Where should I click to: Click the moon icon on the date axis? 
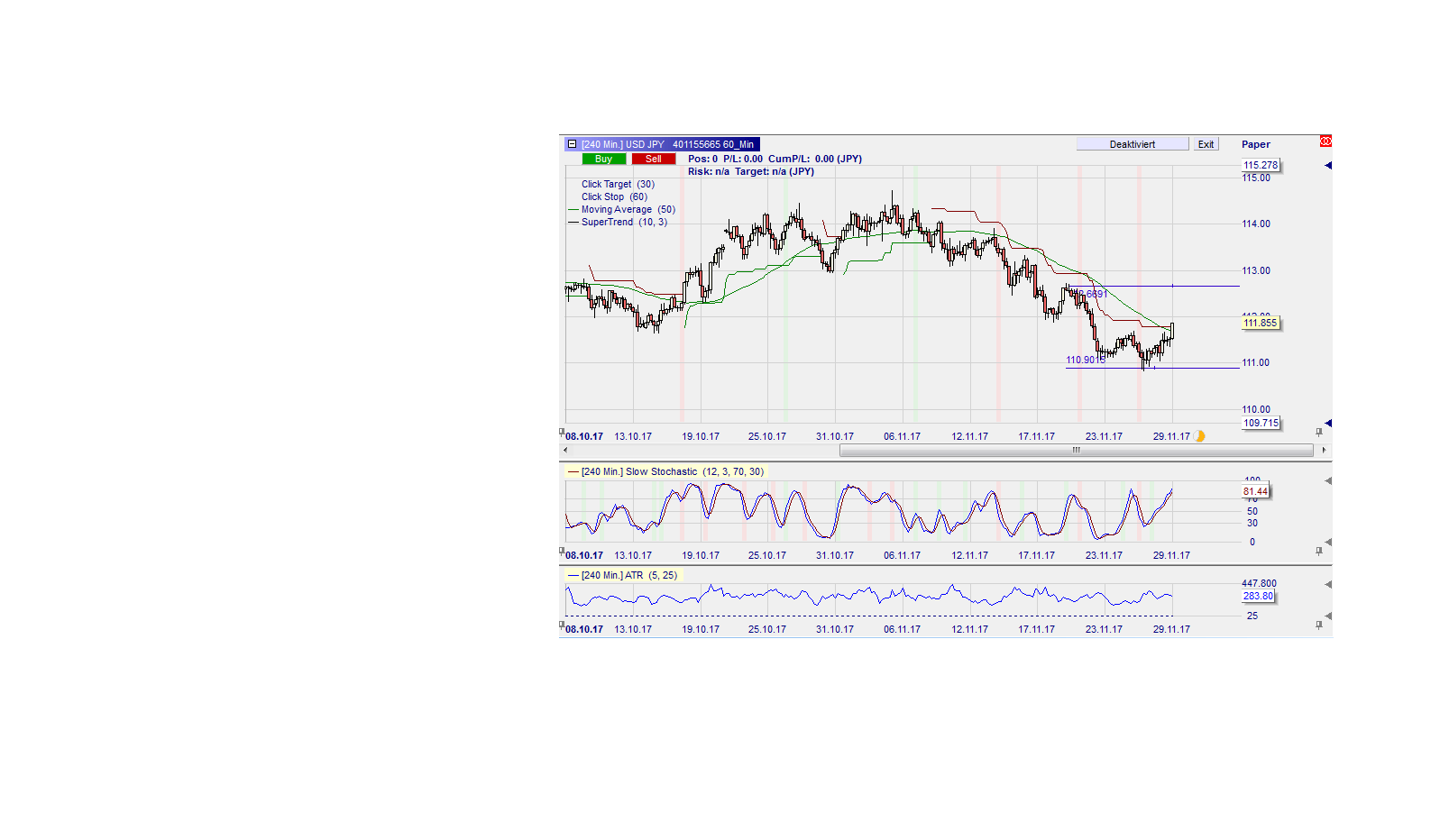[1199, 435]
